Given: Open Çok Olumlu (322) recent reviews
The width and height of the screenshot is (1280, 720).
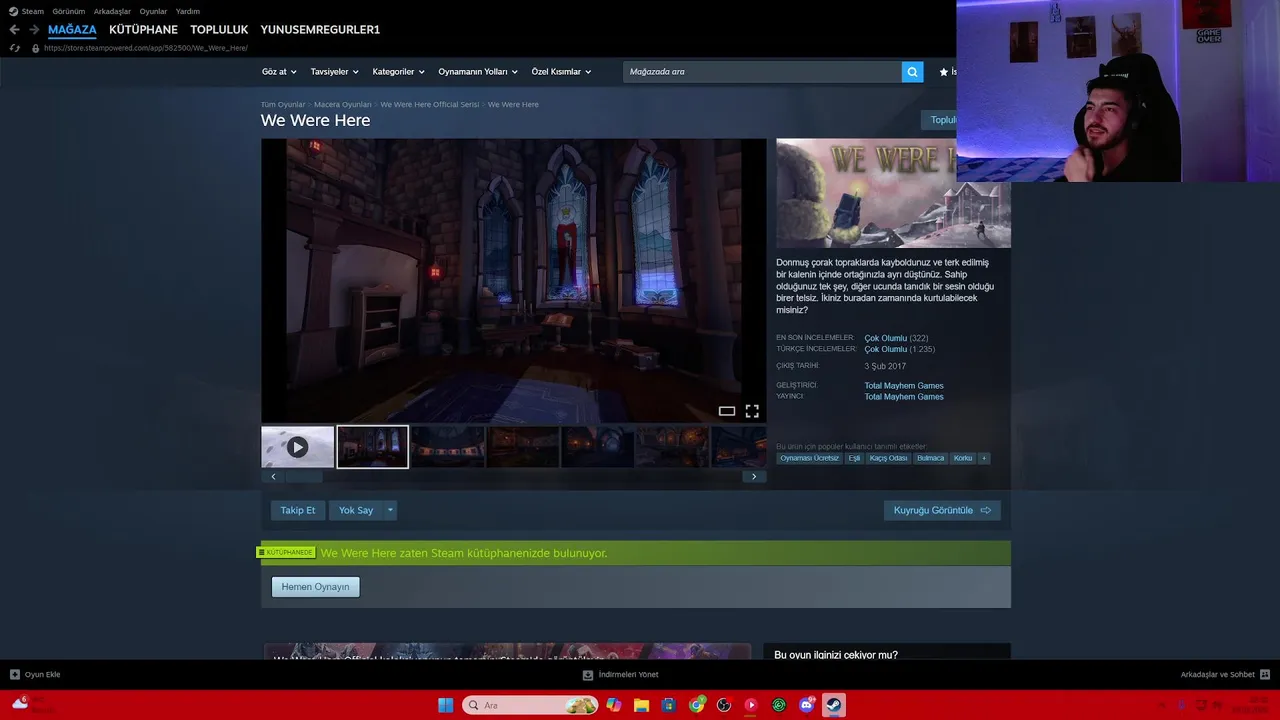Looking at the screenshot, I should (896, 338).
